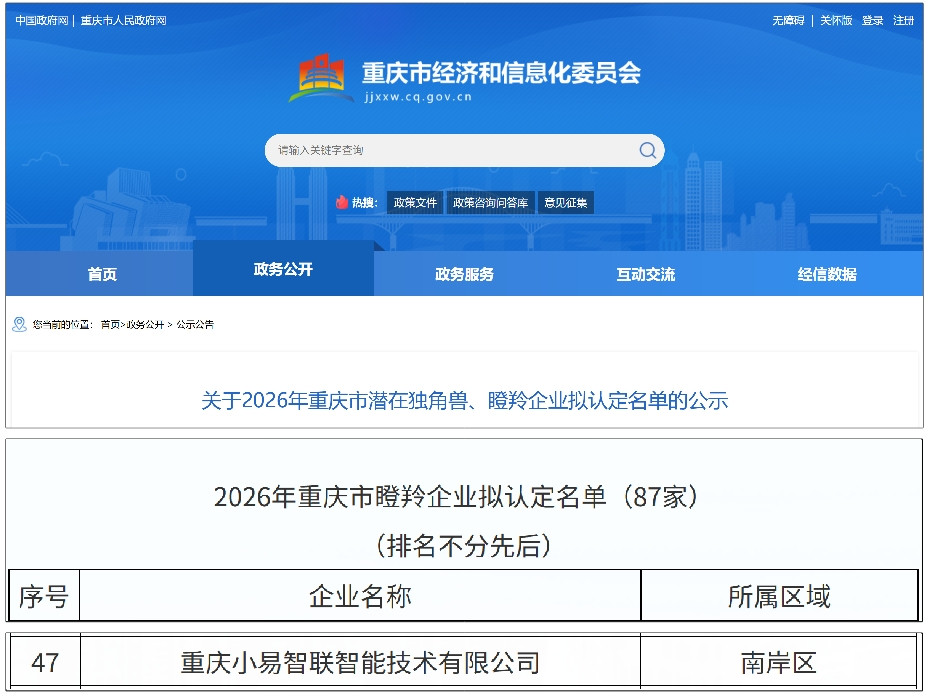Image resolution: width=931 pixels, height=699 pixels.
Task: Click breadcrumb link 公示公告
Action: tap(195, 324)
